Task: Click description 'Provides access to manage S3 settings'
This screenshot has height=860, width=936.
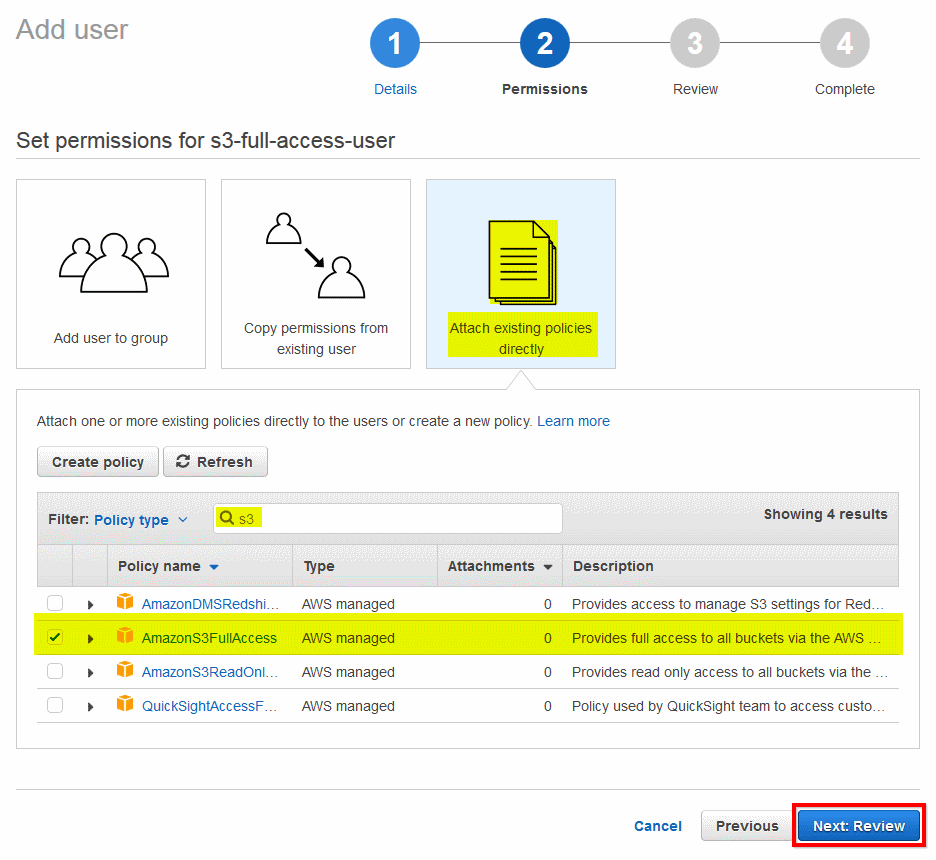Action: (x=728, y=604)
